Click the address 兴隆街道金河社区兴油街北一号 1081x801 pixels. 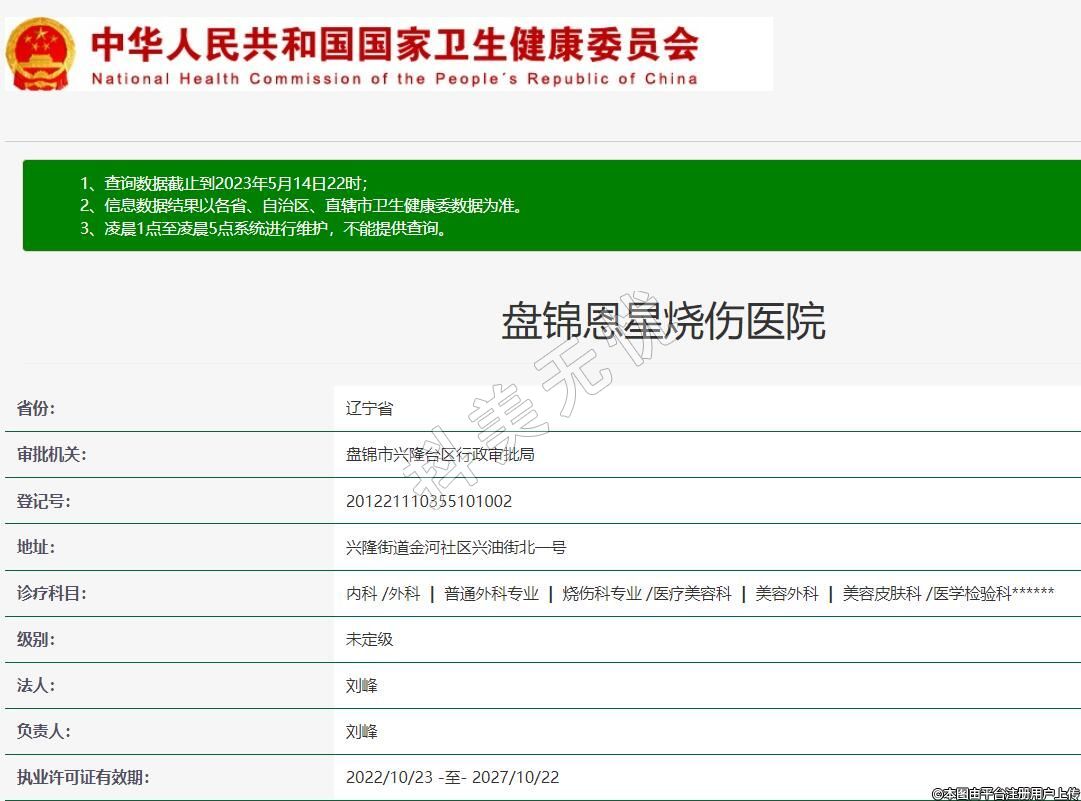456,547
